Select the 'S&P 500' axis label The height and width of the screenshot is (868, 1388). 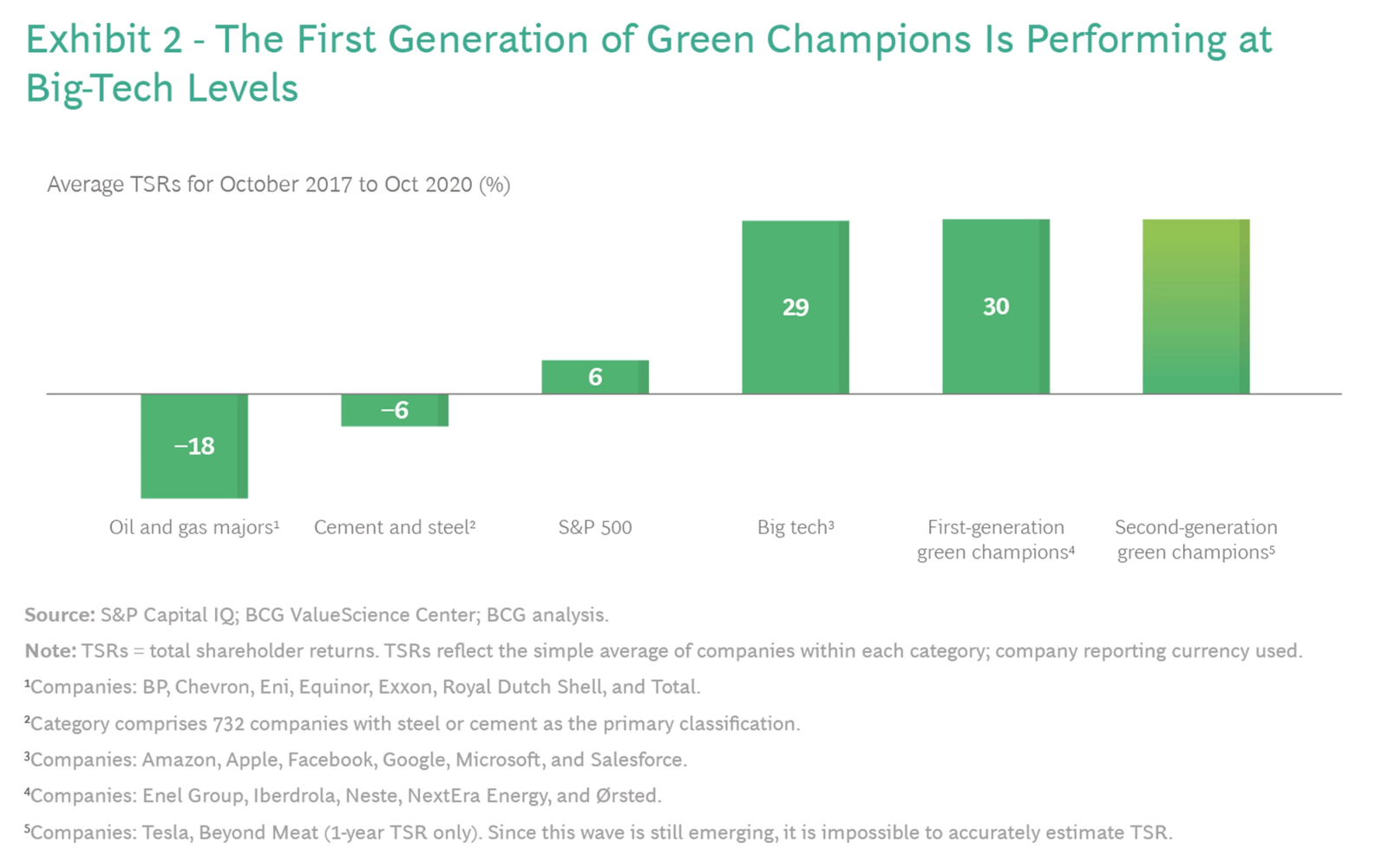(x=595, y=527)
